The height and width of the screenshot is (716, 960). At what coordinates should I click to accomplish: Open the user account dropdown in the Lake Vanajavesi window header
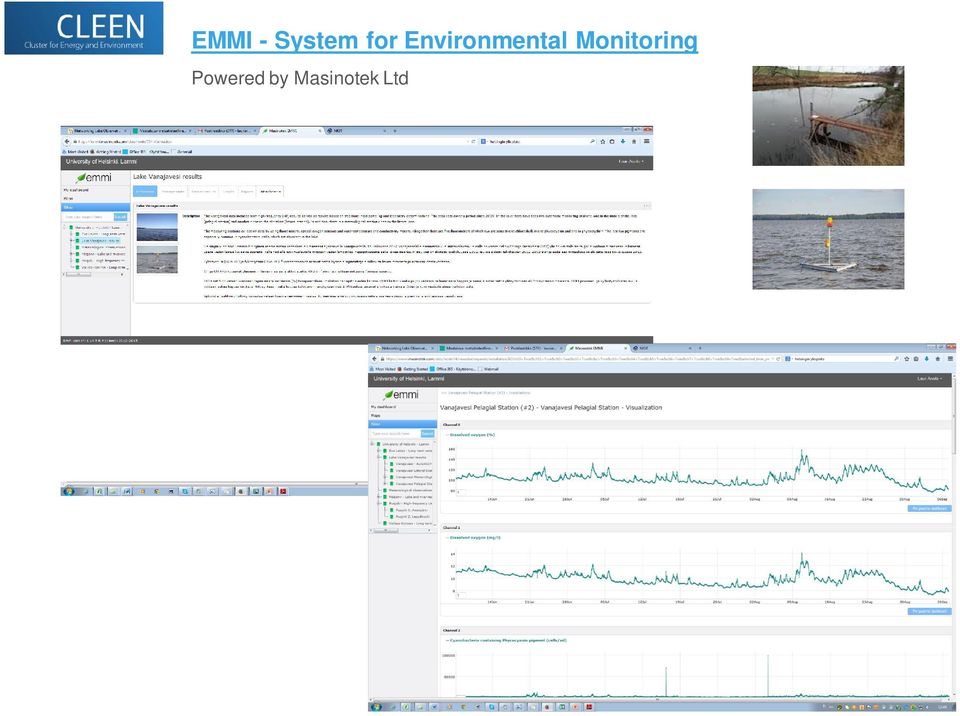point(631,162)
